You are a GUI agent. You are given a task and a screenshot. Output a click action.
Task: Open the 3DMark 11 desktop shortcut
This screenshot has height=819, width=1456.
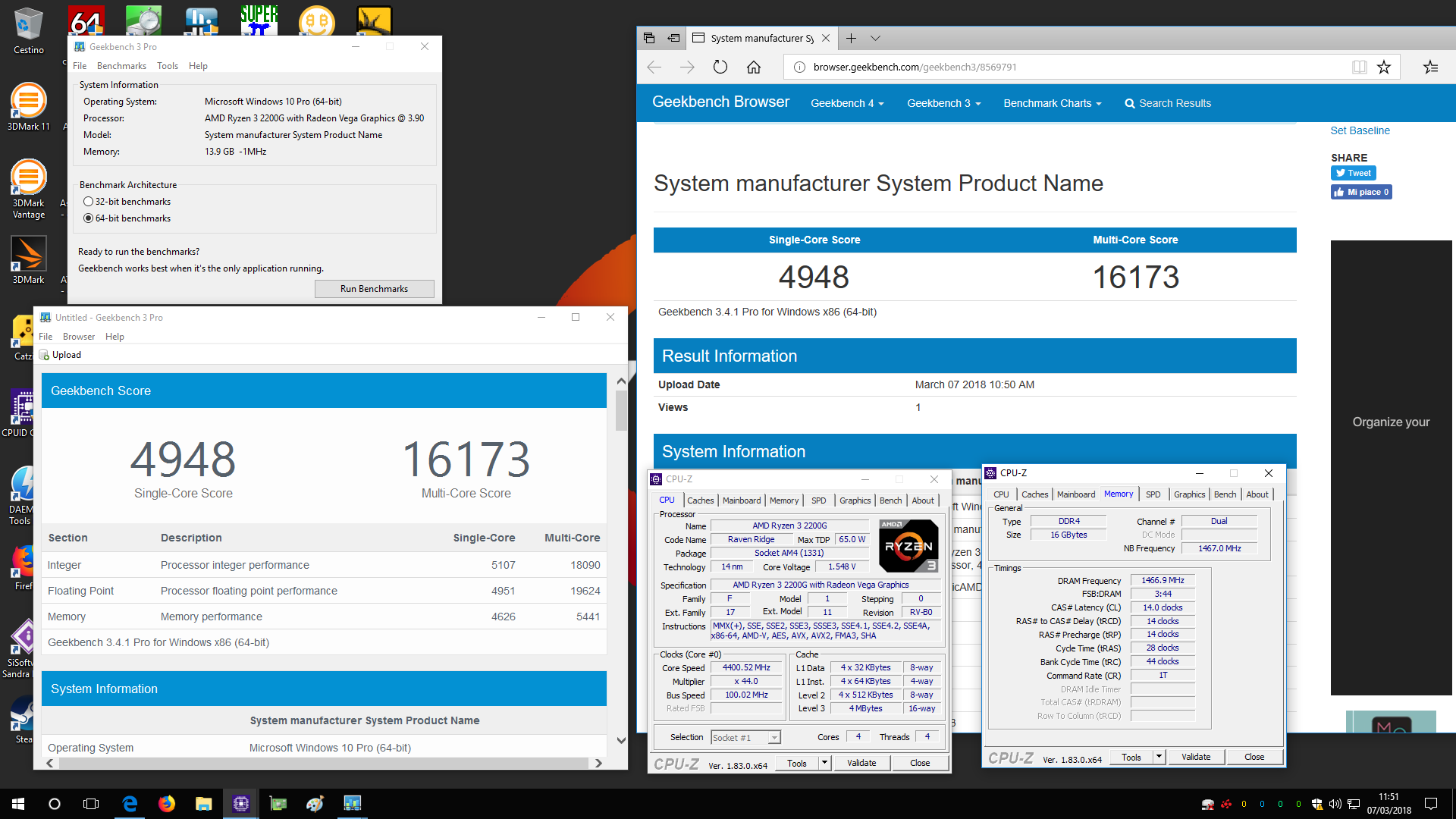pos(28,107)
